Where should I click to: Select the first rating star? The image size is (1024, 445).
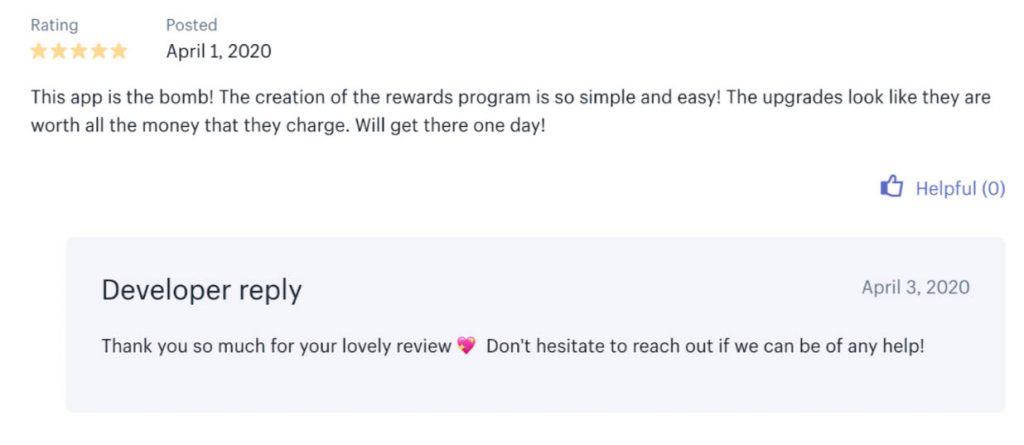coord(39,51)
